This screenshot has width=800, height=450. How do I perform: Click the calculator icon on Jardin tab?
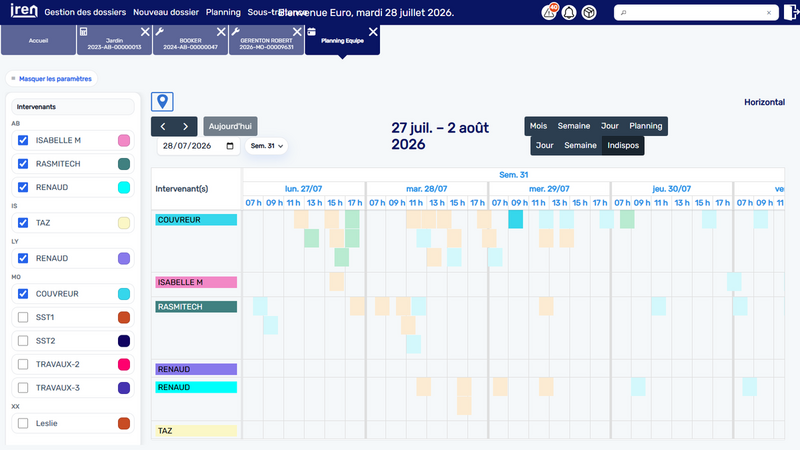pos(84,32)
